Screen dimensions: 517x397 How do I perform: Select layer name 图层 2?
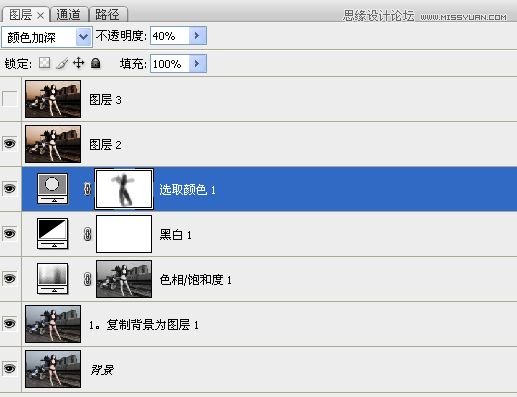click(105, 144)
